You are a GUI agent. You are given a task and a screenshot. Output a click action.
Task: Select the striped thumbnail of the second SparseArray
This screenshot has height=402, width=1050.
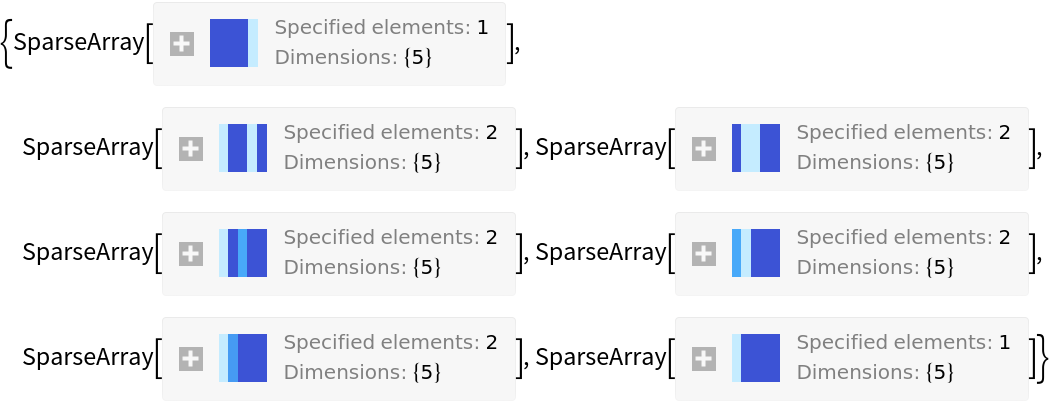click(x=243, y=148)
